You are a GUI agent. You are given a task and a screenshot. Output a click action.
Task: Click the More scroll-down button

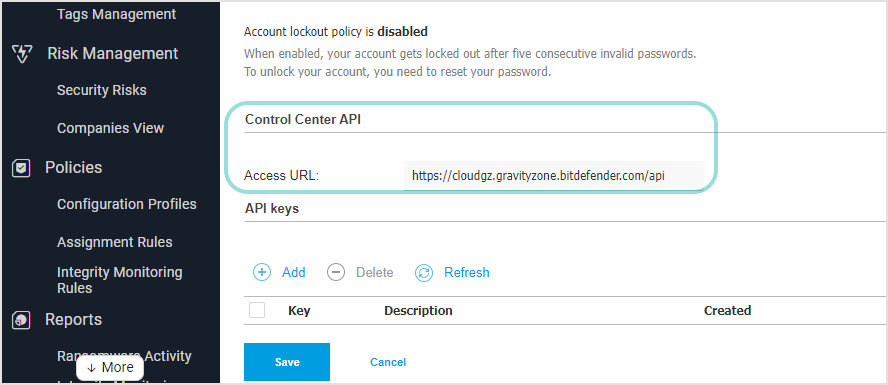pos(110,367)
